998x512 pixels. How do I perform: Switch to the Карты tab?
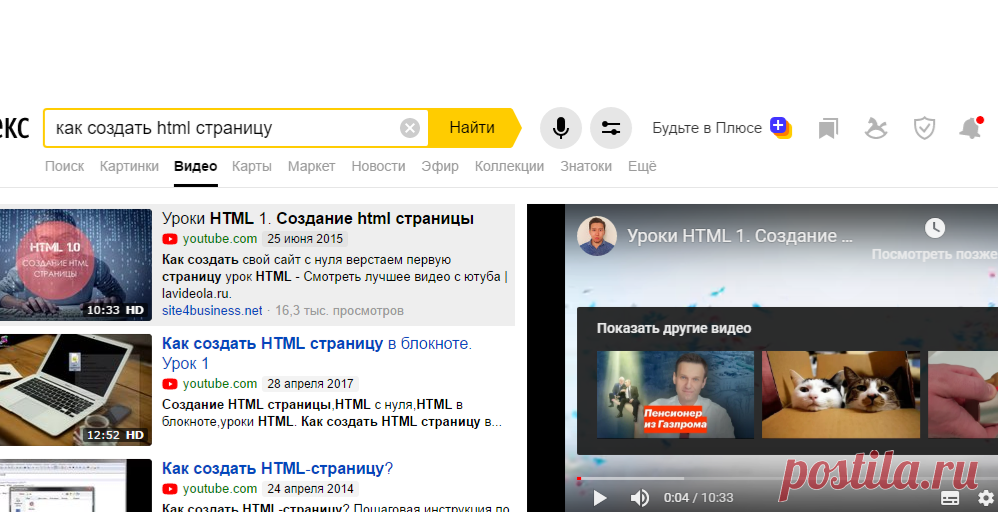coord(251,166)
